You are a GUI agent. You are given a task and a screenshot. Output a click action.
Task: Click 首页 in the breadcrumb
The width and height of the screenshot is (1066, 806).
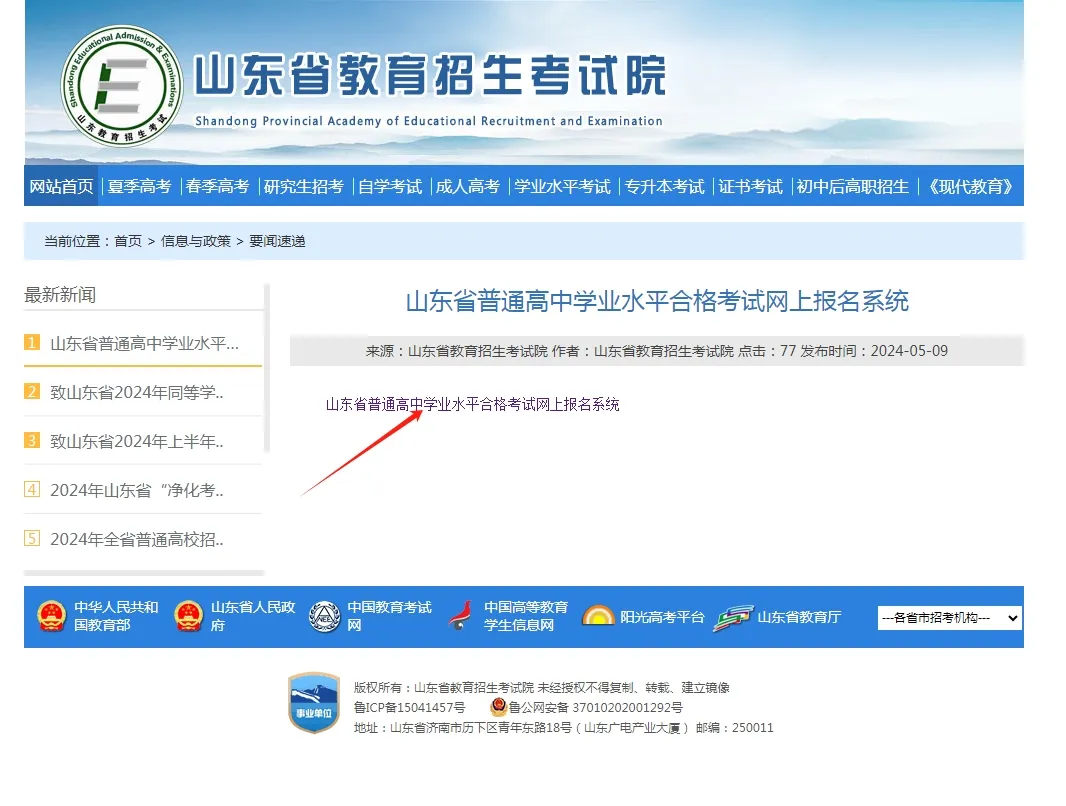[x=128, y=241]
